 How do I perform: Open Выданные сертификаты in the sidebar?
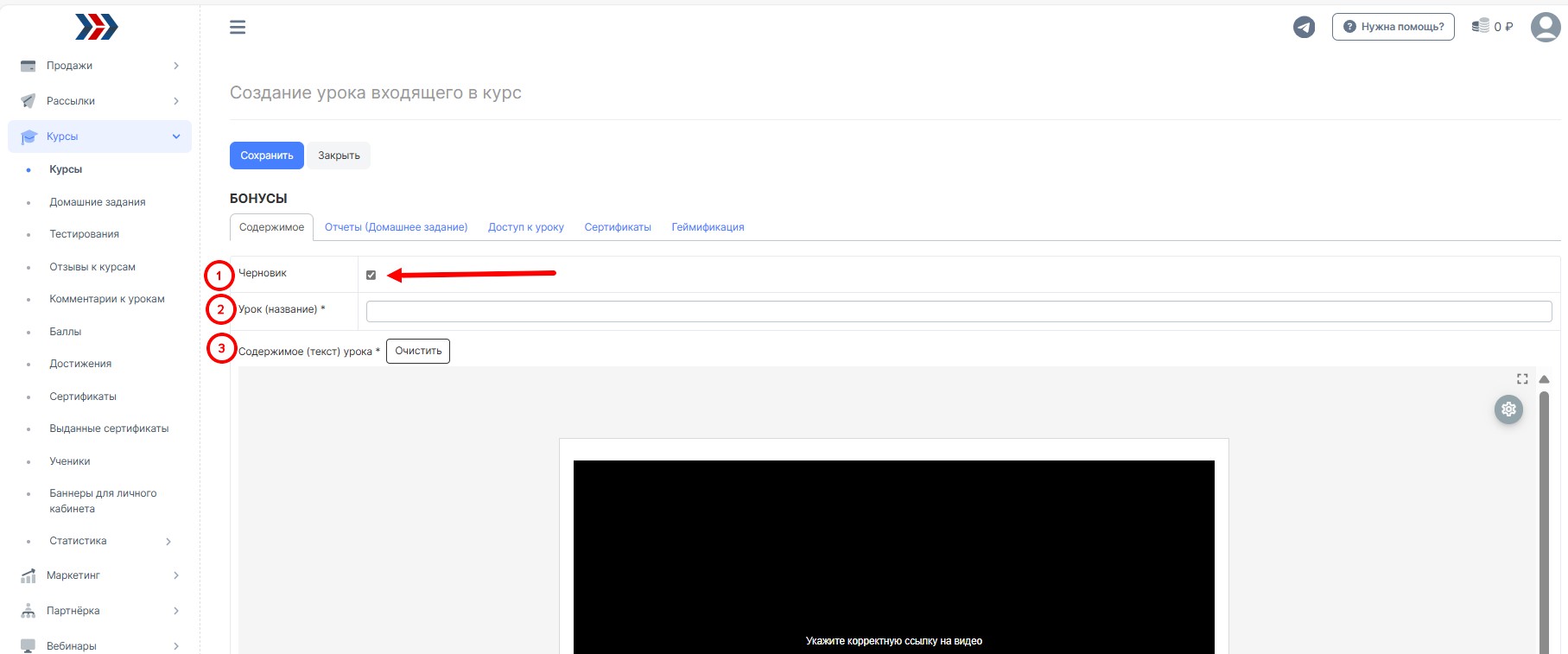click(x=109, y=429)
